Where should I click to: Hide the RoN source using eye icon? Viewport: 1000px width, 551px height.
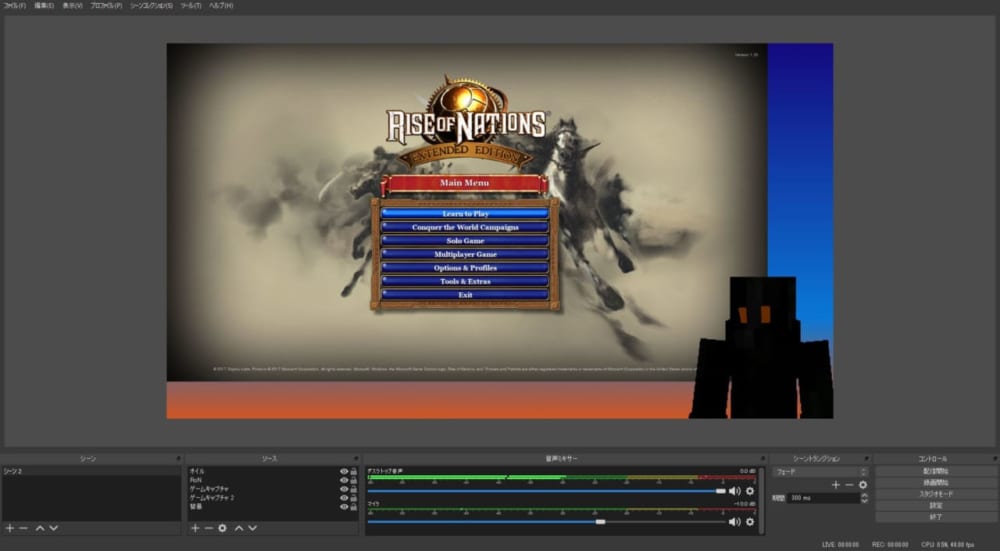coord(344,480)
